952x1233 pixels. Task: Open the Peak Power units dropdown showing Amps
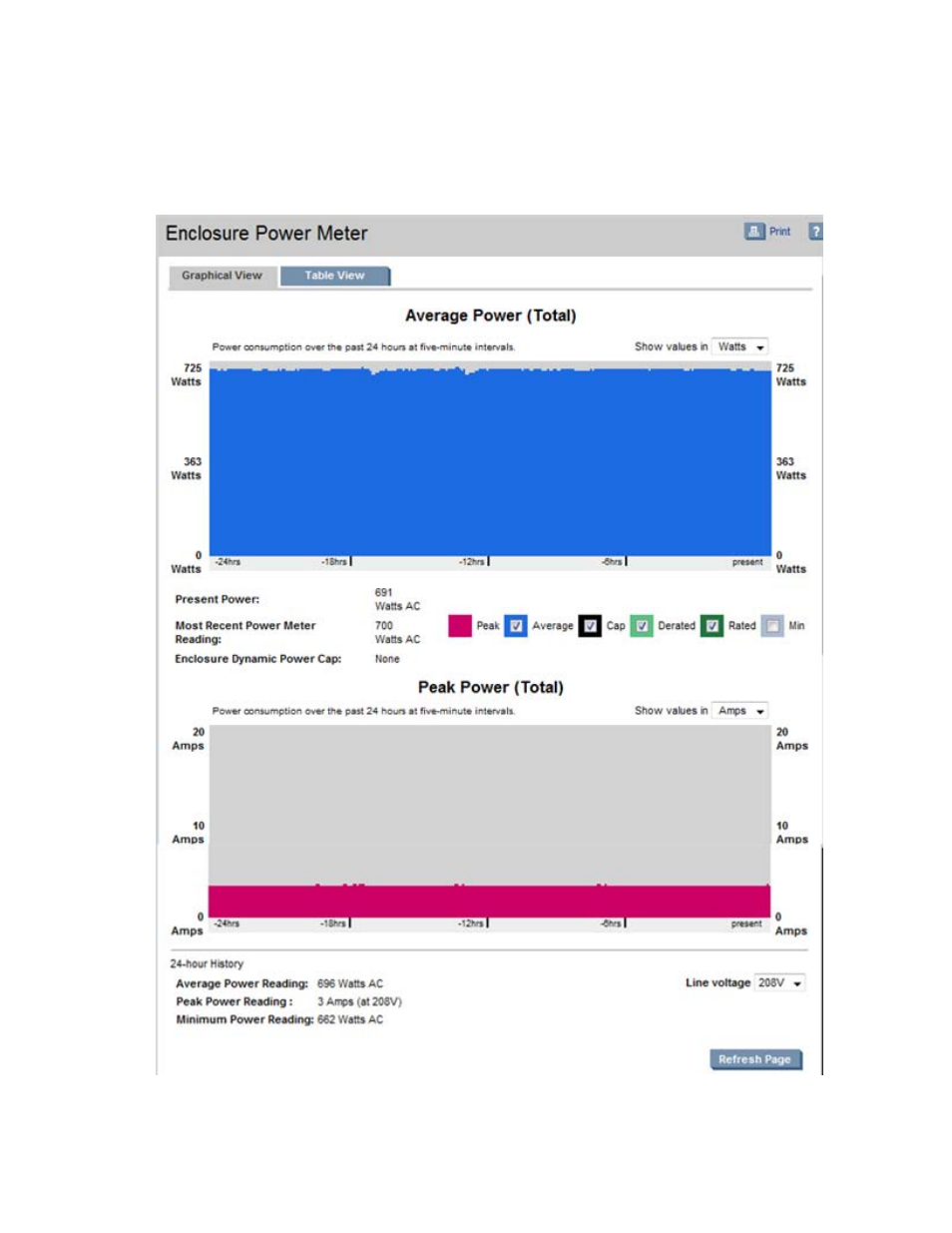[x=739, y=711]
